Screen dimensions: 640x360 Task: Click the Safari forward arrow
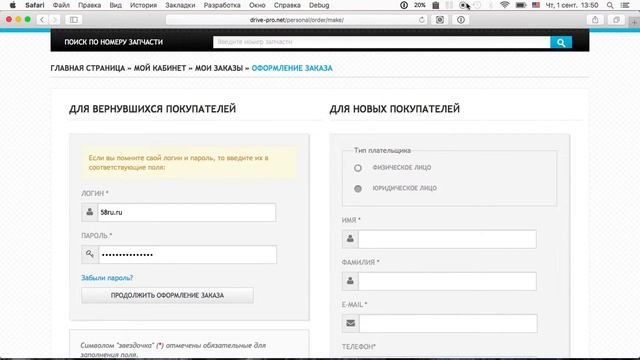54,20
